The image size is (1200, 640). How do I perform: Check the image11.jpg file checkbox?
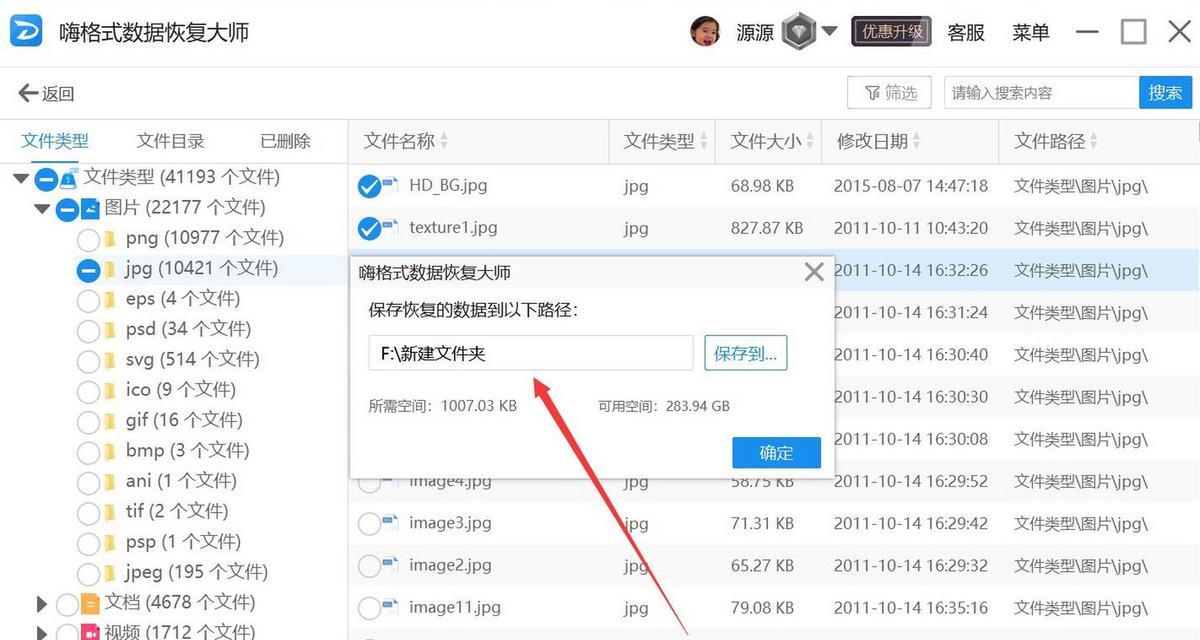click(370, 608)
